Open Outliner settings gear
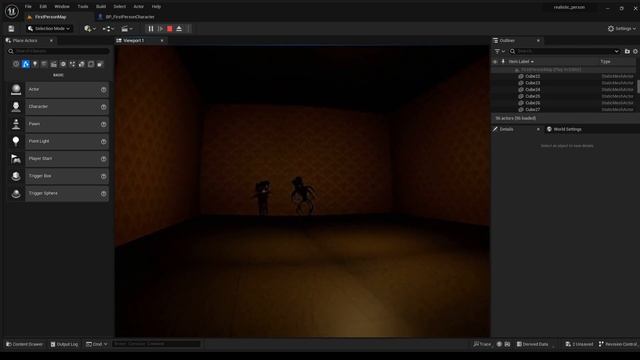640x360 pixels. pyautogui.click(x=636, y=51)
